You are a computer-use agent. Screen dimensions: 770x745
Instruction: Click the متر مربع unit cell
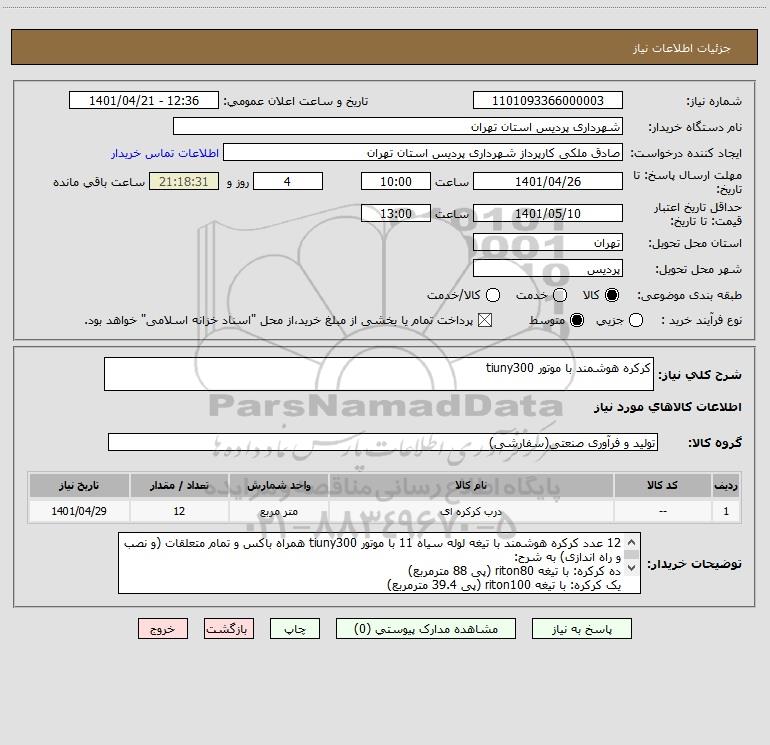[x=278, y=511]
